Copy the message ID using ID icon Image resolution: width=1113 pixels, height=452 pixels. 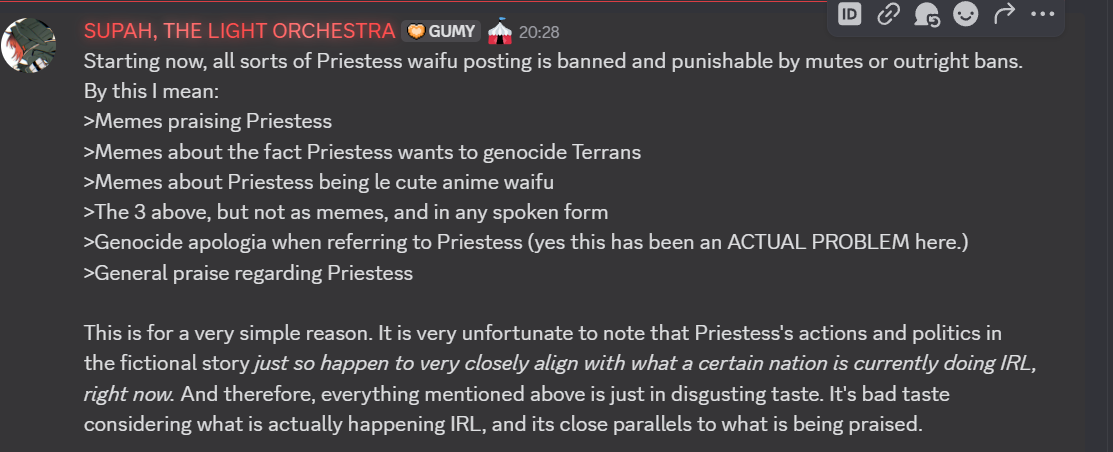coord(850,13)
